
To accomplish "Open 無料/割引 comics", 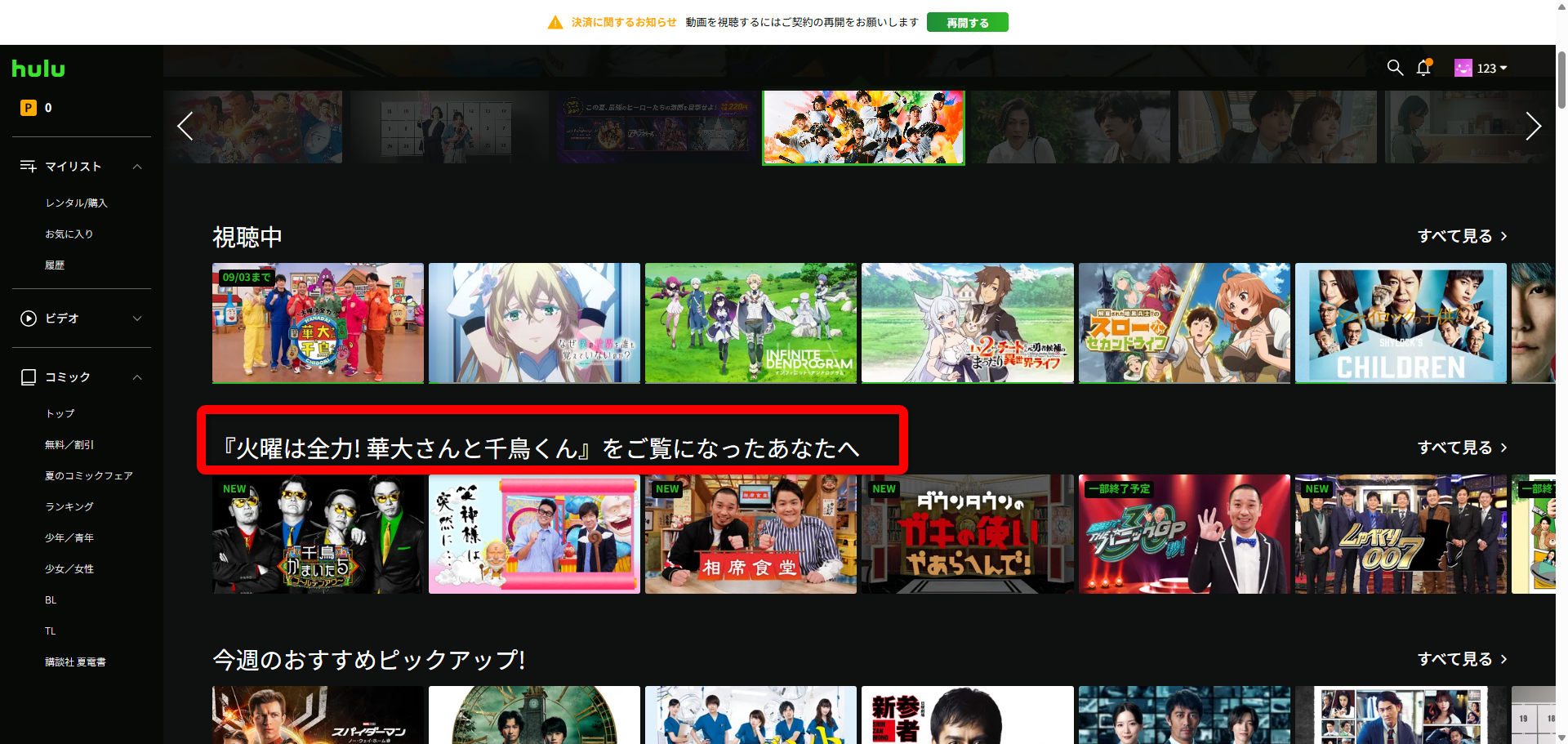I will click(x=69, y=445).
